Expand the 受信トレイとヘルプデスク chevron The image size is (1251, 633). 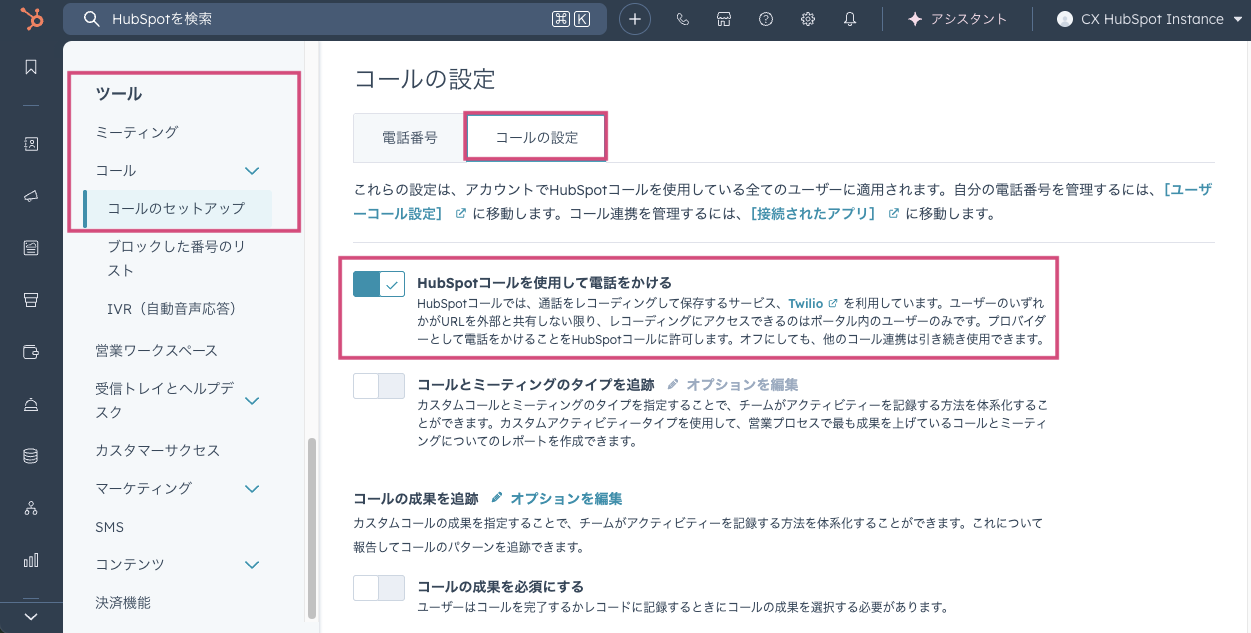point(253,401)
